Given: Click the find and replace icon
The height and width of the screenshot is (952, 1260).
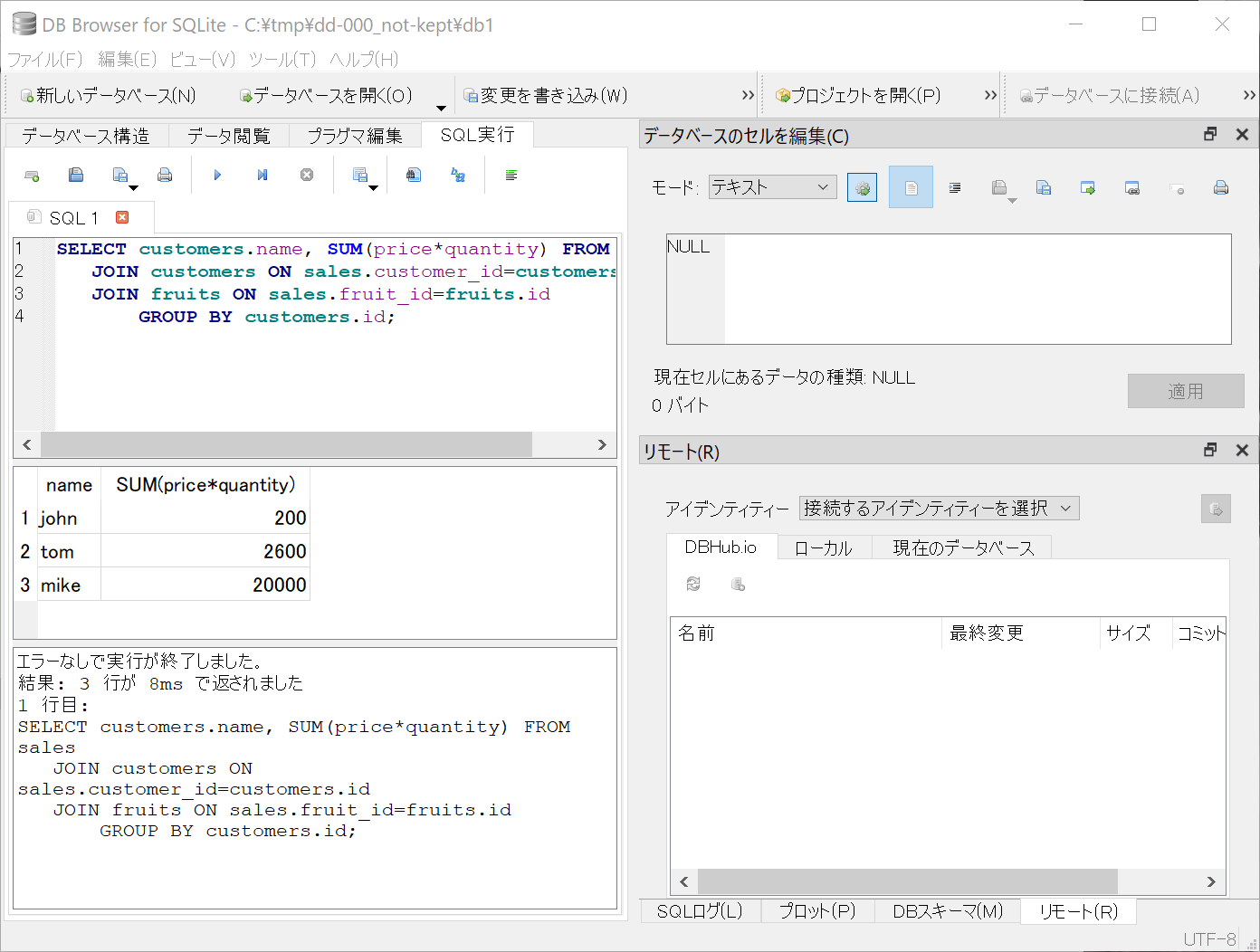Looking at the screenshot, I should (x=458, y=175).
